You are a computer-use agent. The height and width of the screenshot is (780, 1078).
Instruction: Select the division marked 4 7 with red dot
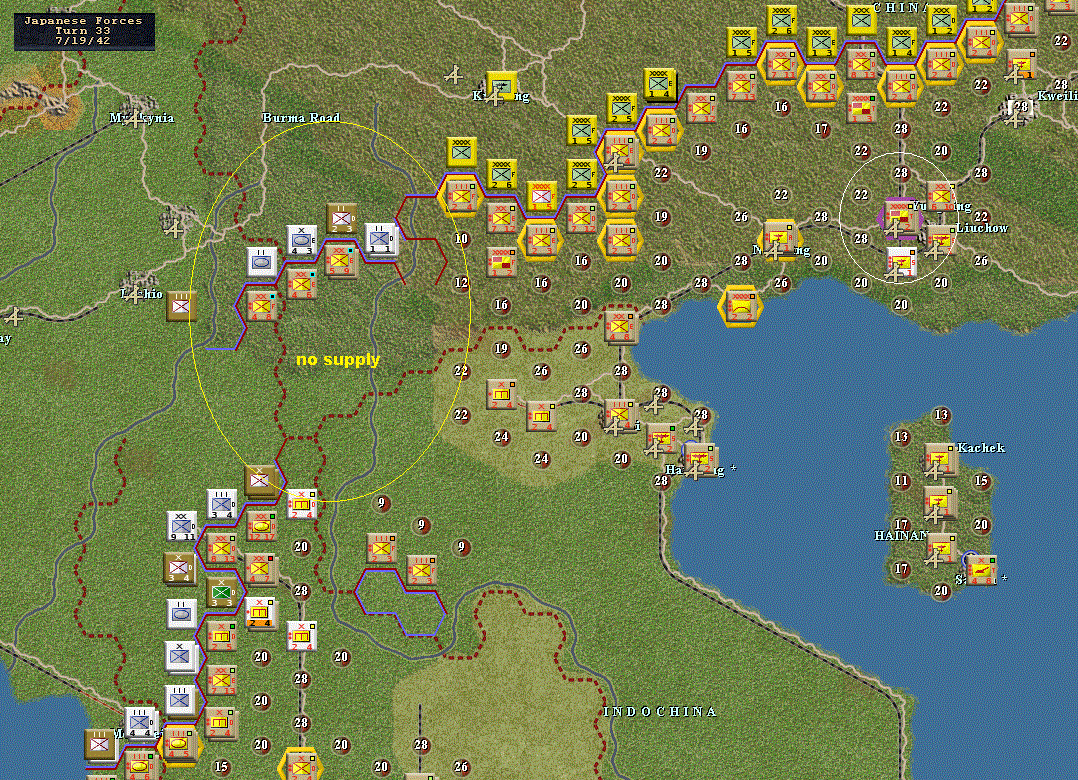click(x=261, y=568)
